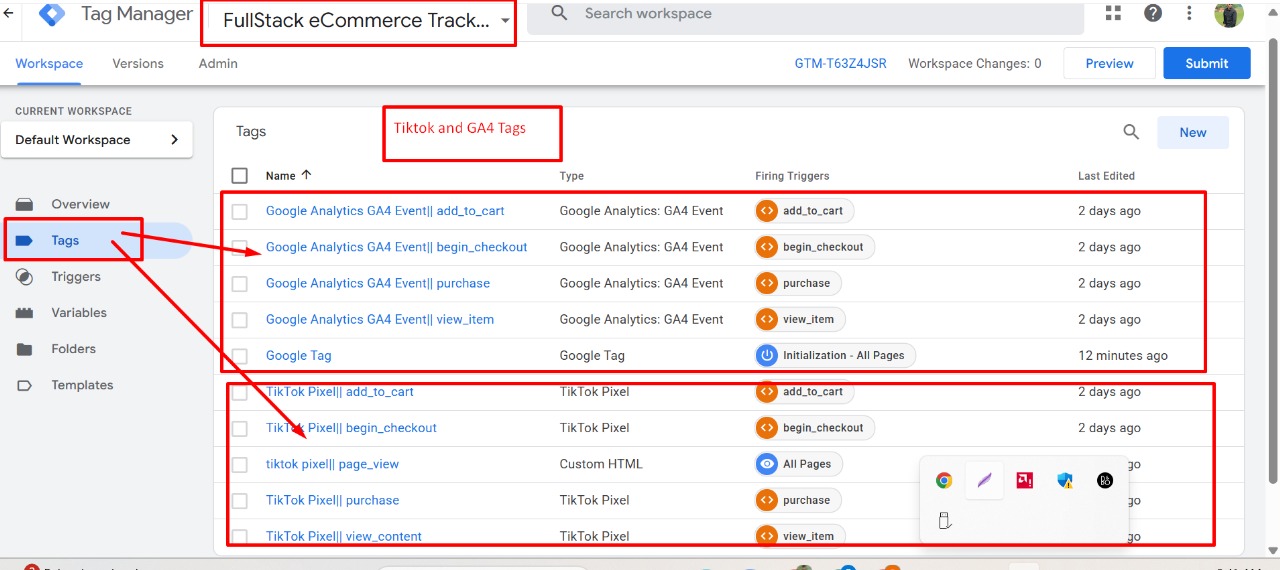Open the three-dot more options menu
1280x570 pixels.
coord(1189,13)
